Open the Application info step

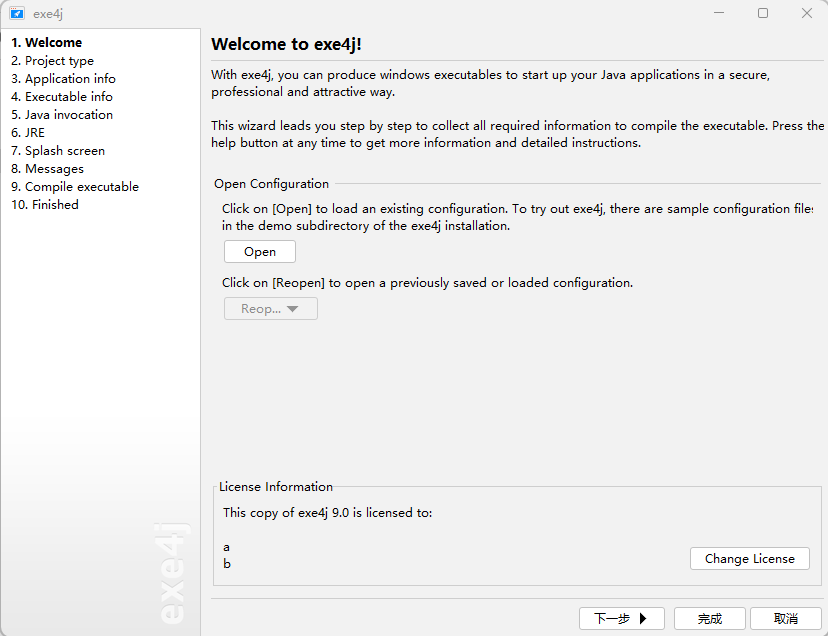tap(63, 79)
